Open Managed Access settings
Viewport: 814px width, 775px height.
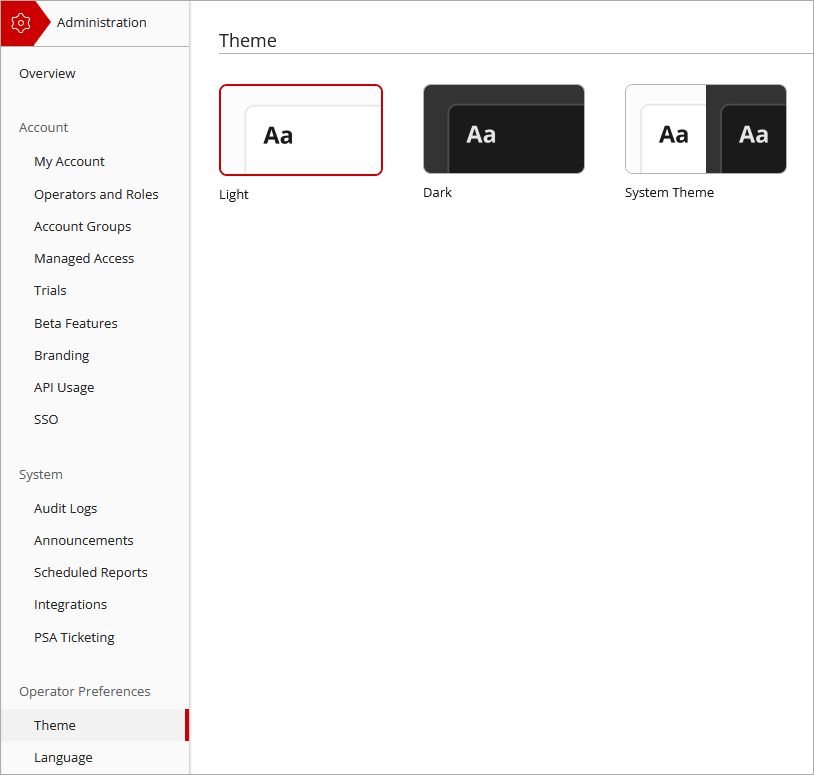(x=84, y=258)
